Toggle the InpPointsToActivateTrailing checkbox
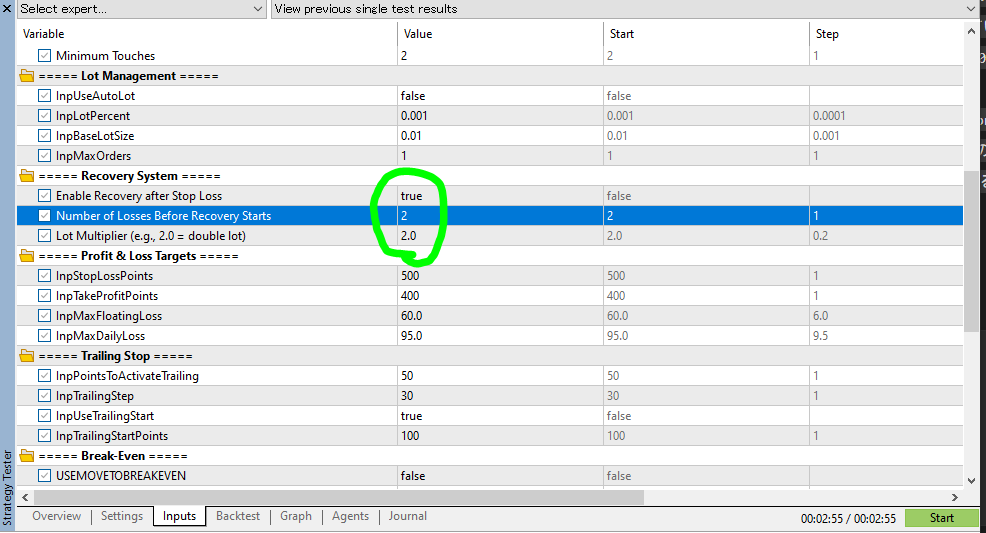 tap(44, 376)
